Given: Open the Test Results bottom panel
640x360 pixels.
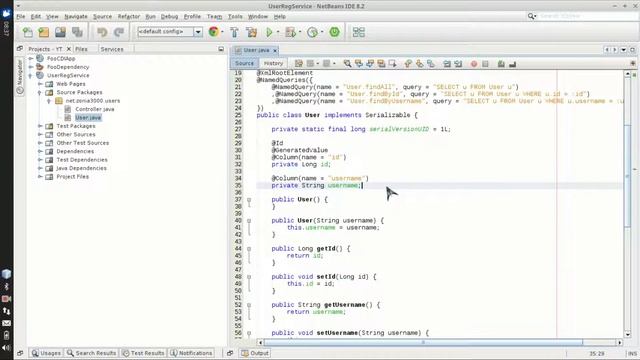Looking at the screenshot, I should [143, 353].
